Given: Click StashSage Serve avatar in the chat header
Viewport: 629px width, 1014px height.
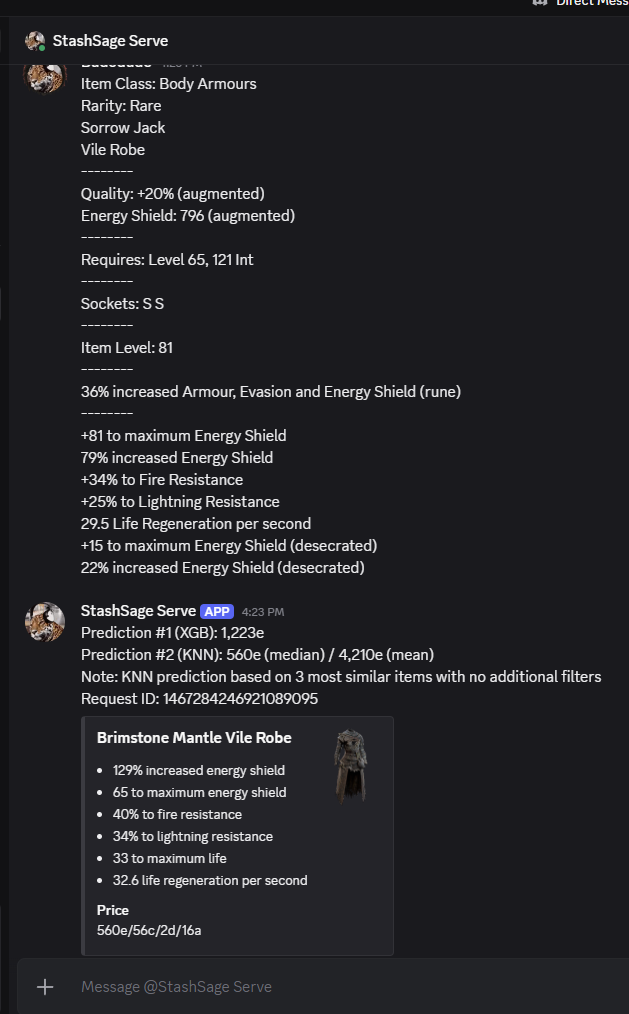Looking at the screenshot, I should coord(35,41).
